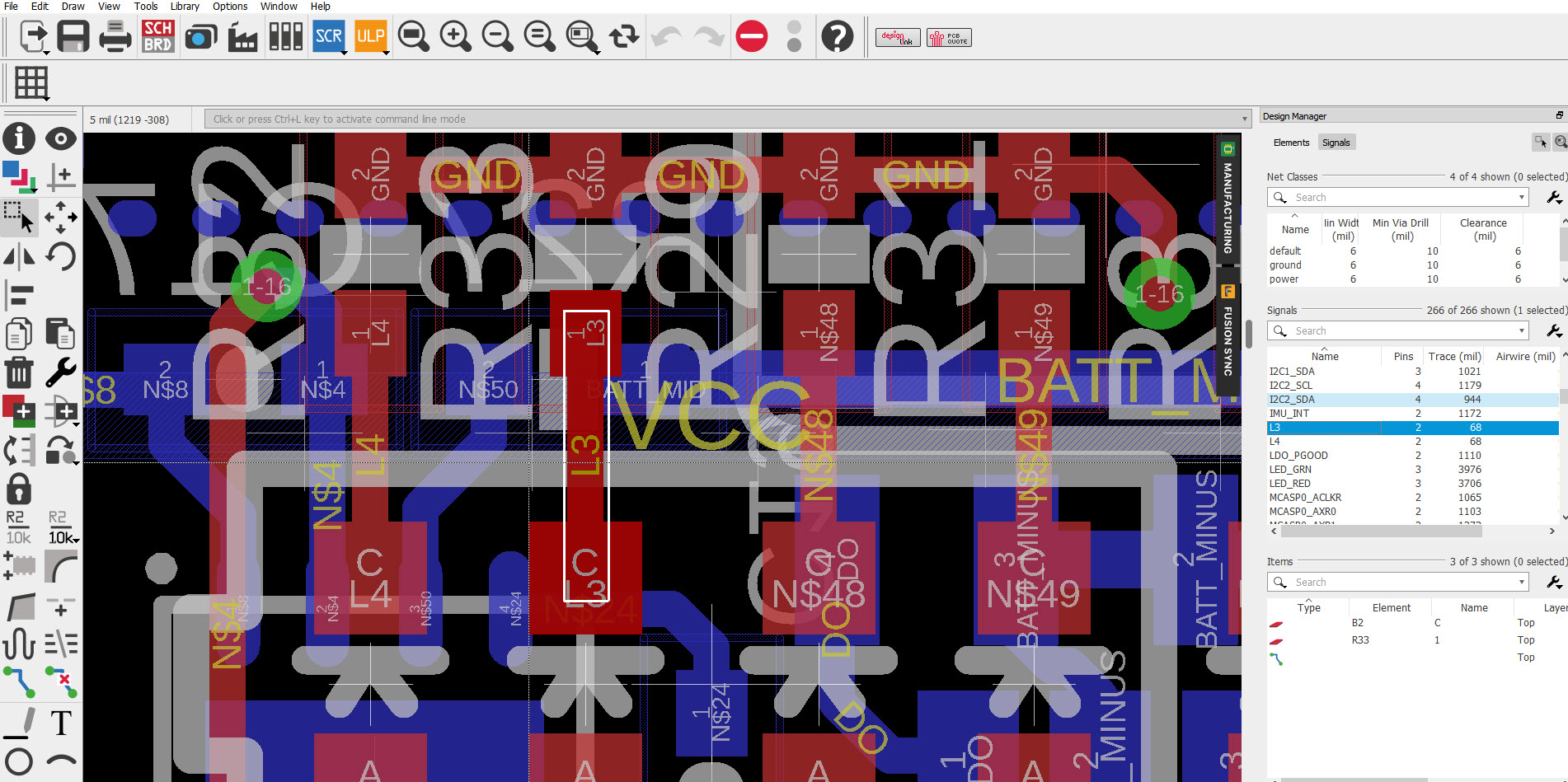Select the Rotate tool
This screenshot has width=1568, height=782.
coord(61,256)
